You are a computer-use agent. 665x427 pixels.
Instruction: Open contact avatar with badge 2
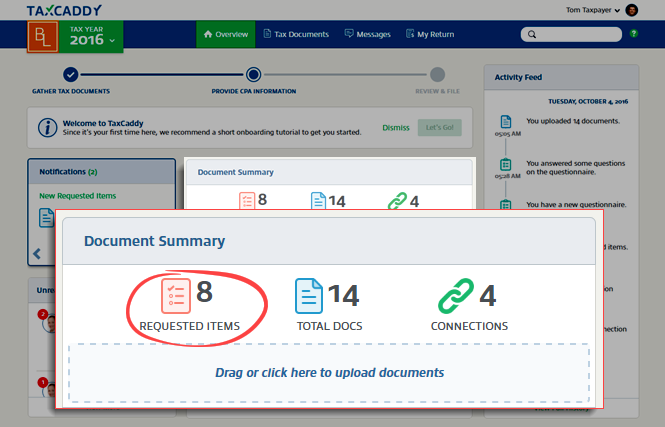click(49, 322)
